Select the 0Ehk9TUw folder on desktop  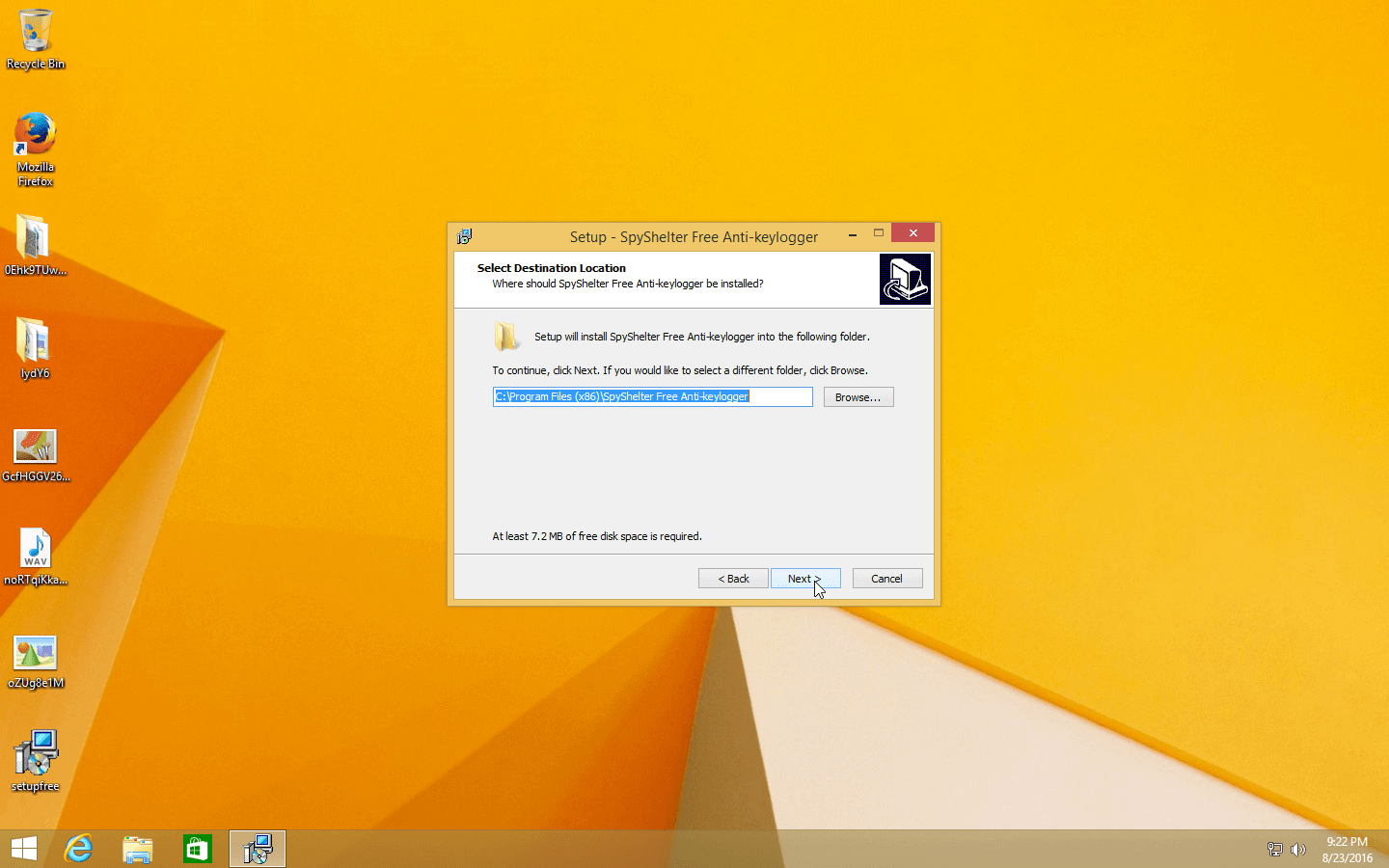[x=36, y=245]
